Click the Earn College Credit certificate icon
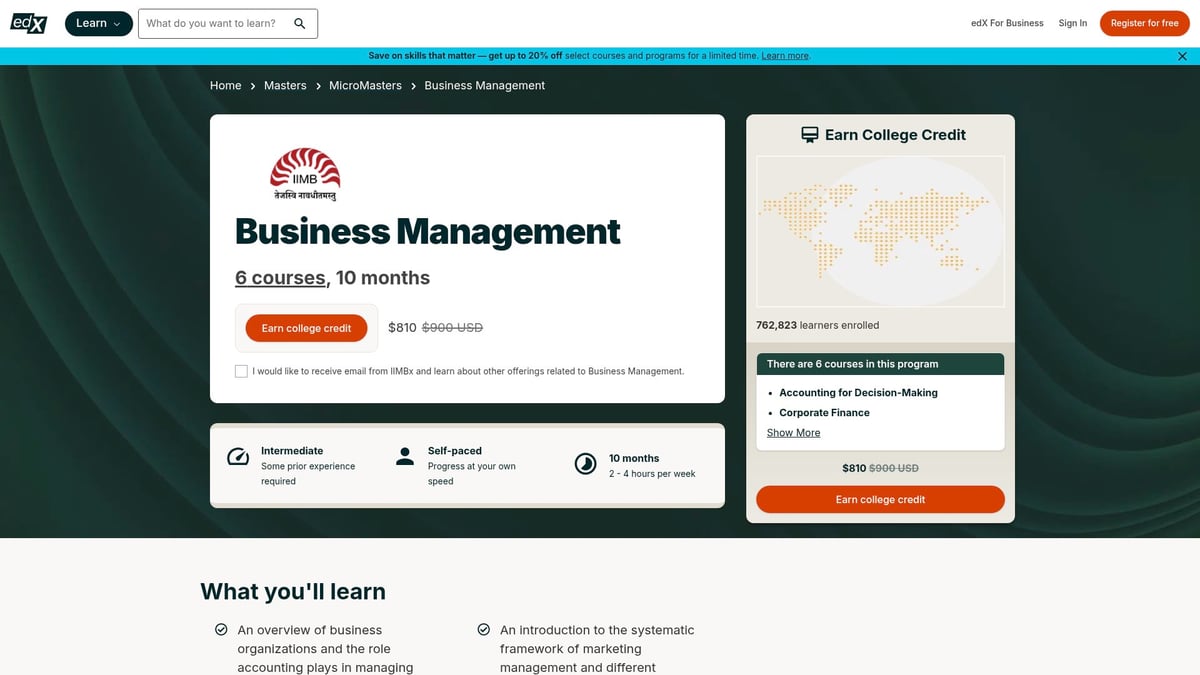The image size is (1200, 675). [x=810, y=135]
